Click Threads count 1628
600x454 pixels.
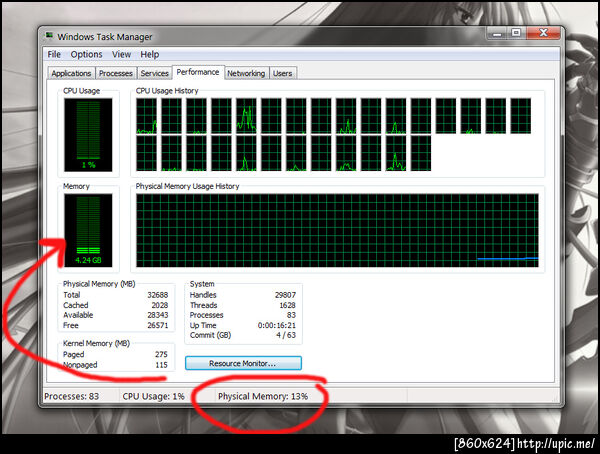(287, 305)
